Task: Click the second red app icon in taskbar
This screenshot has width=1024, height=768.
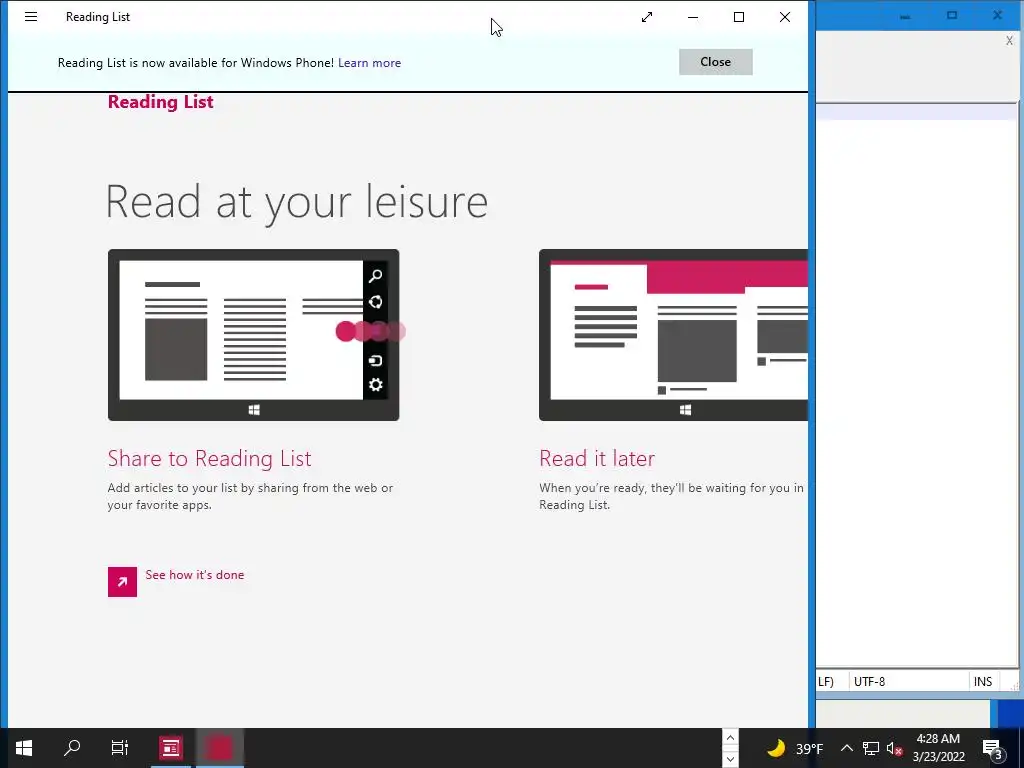Action: 219,748
